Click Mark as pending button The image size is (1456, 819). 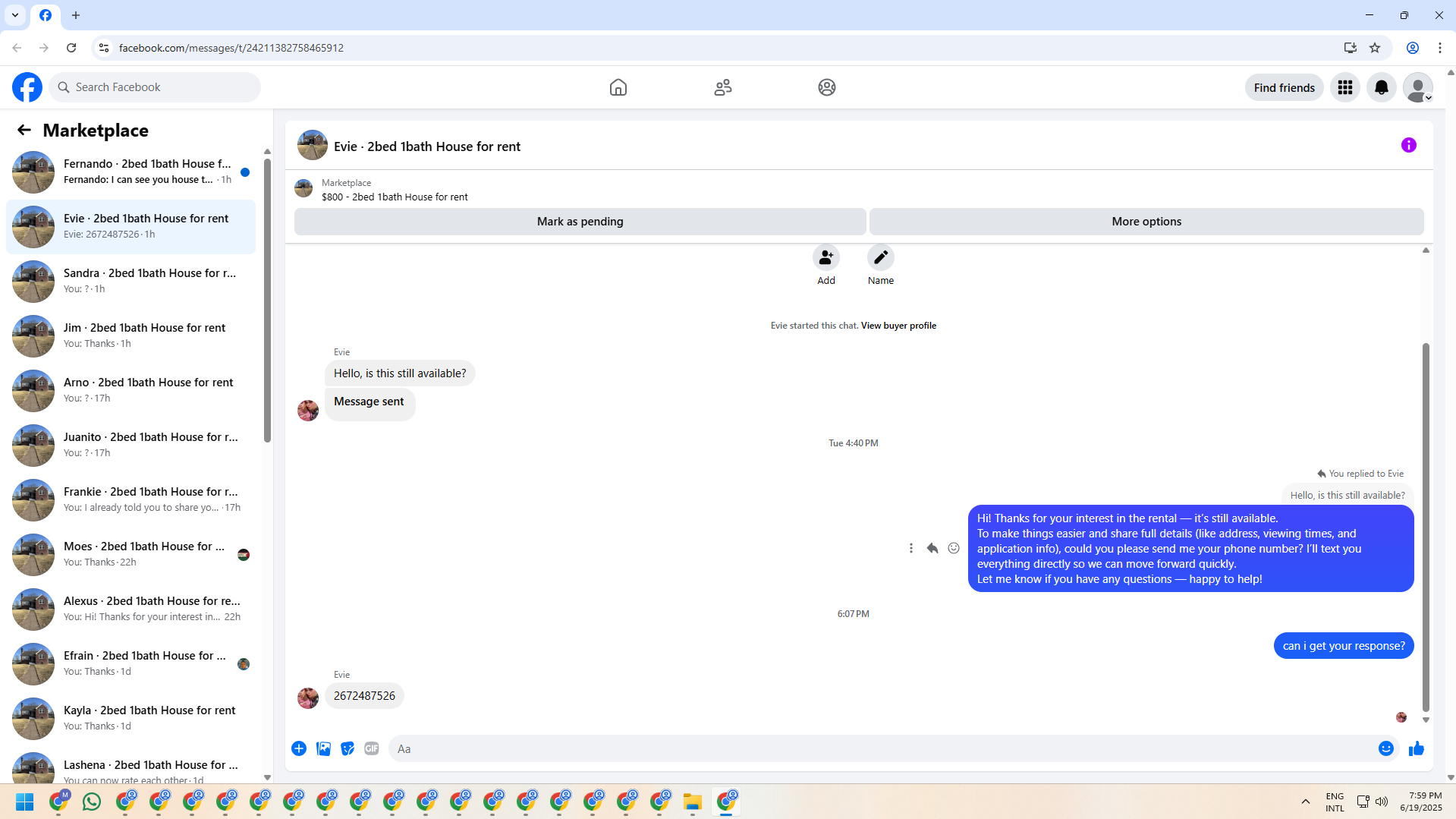coord(580,222)
